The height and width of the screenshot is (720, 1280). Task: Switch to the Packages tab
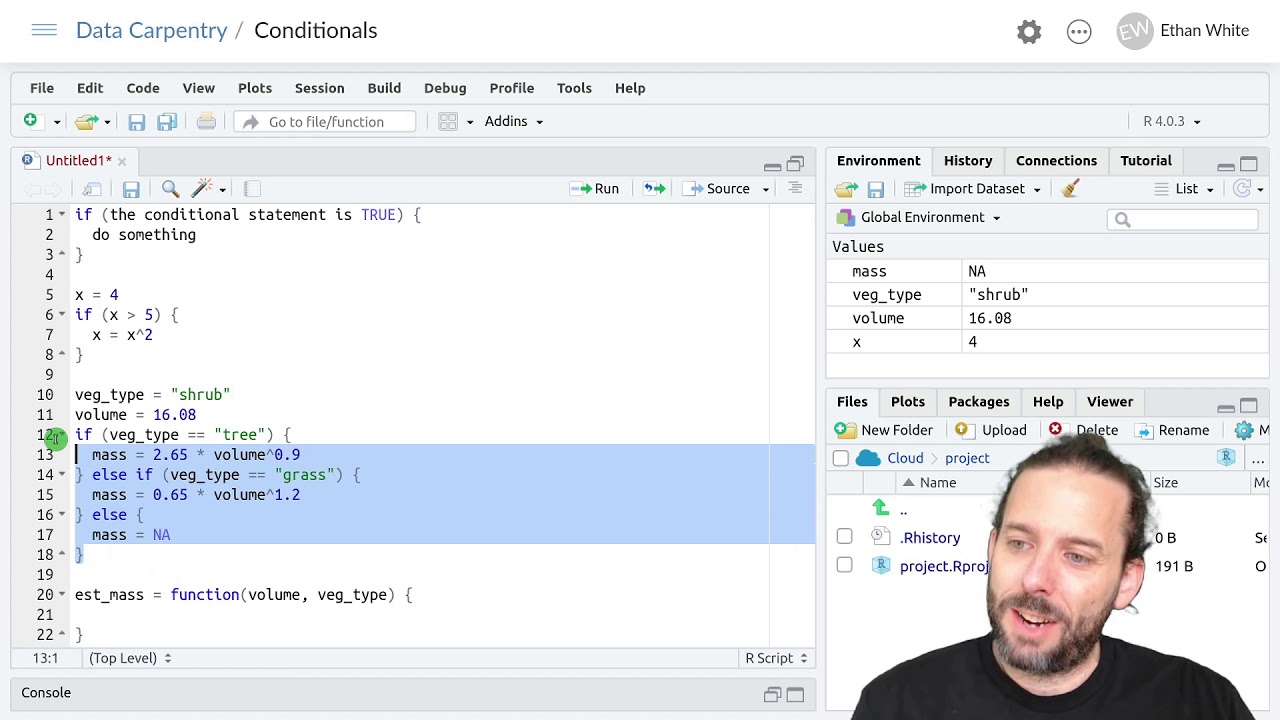tap(979, 402)
